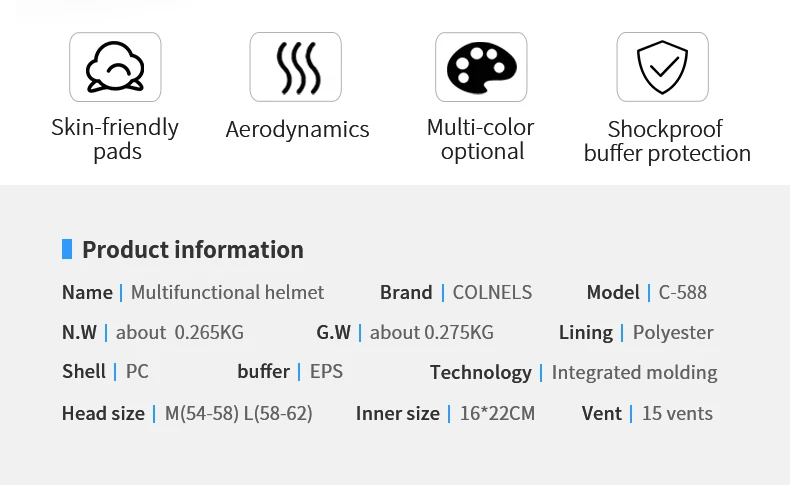Click the aerodynamics wavy lines icon
Image resolution: width=790 pixels, height=488 pixels.
point(296,67)
